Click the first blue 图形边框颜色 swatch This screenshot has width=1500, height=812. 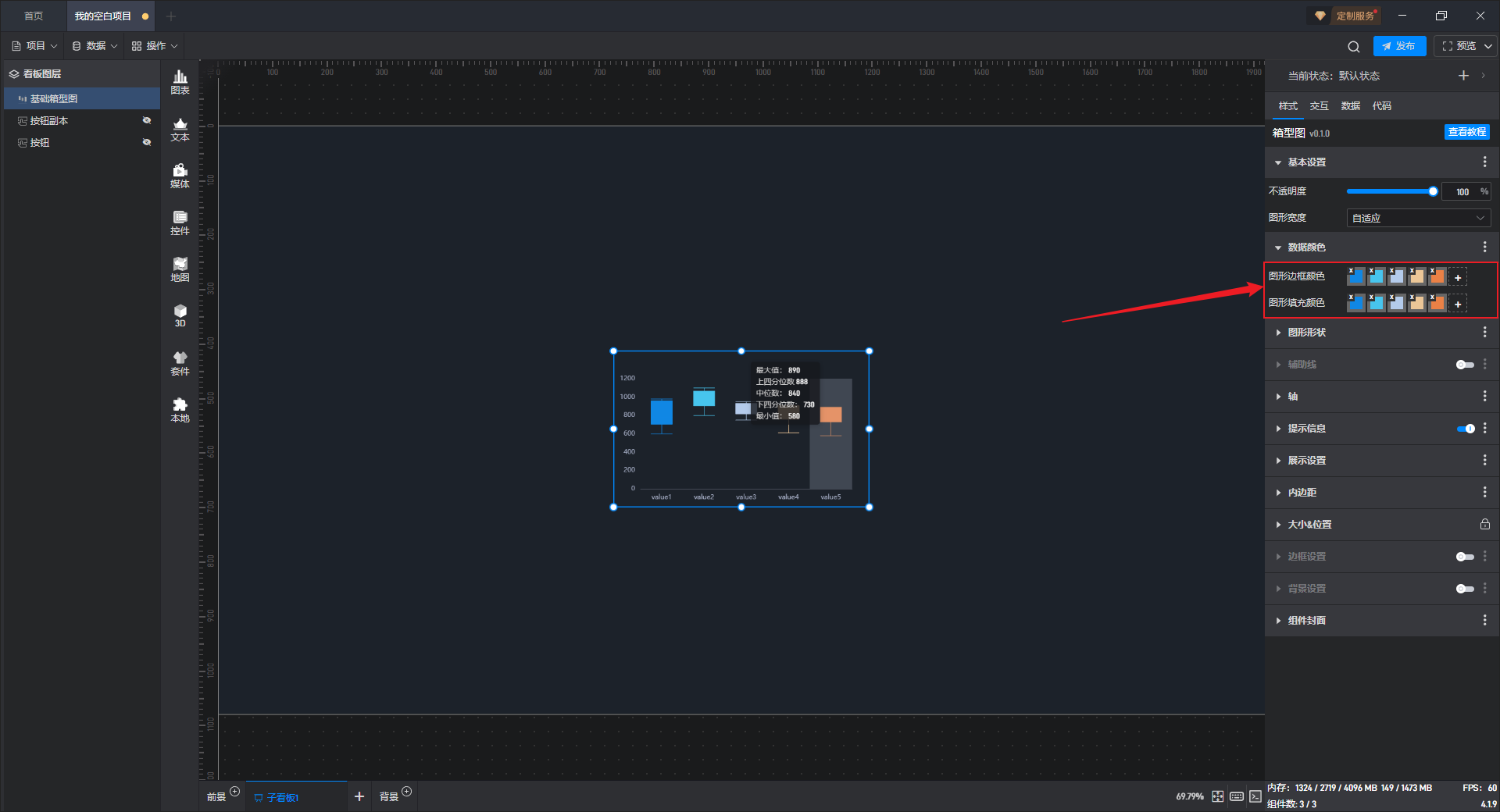pyautogui.click(x=1355, y=276)
